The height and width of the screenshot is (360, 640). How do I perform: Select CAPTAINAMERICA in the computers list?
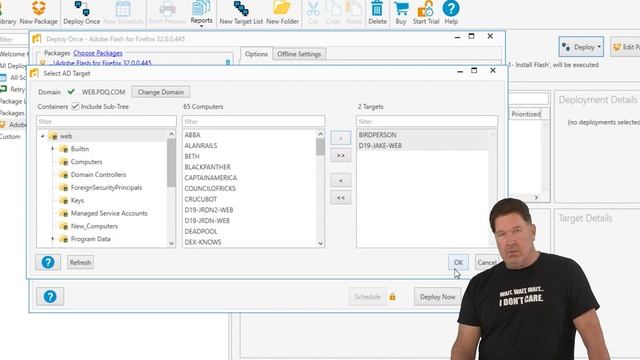(x=211, y=178)
